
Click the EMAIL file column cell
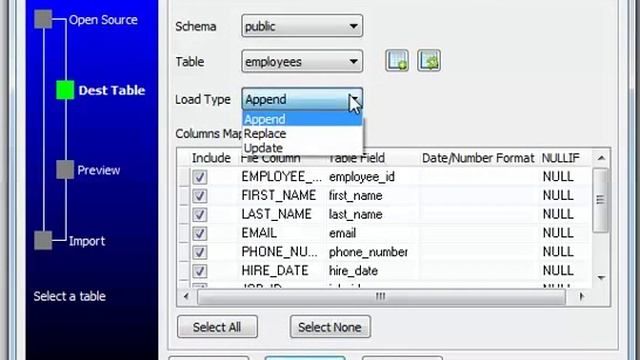(282, 233)
